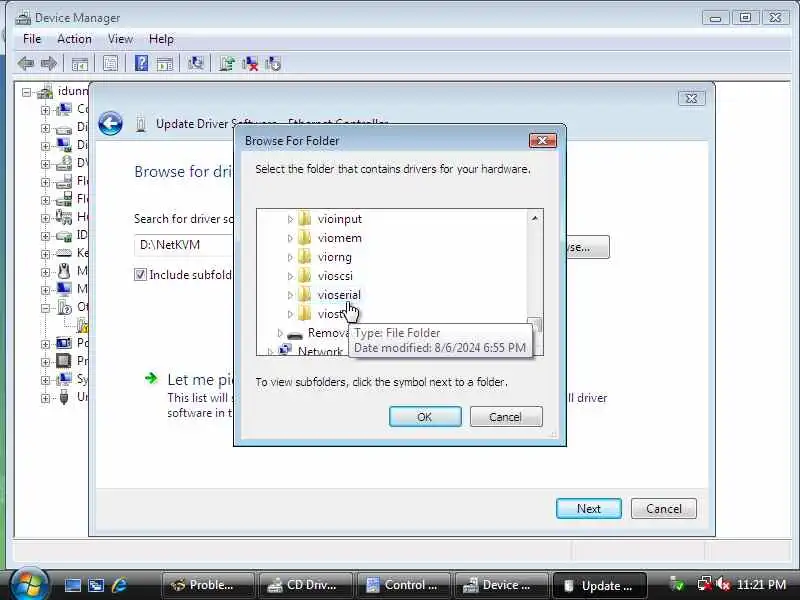Launch Internet Explorer from quick launch
Screen dimensions: 800x600
pos(119,585)
